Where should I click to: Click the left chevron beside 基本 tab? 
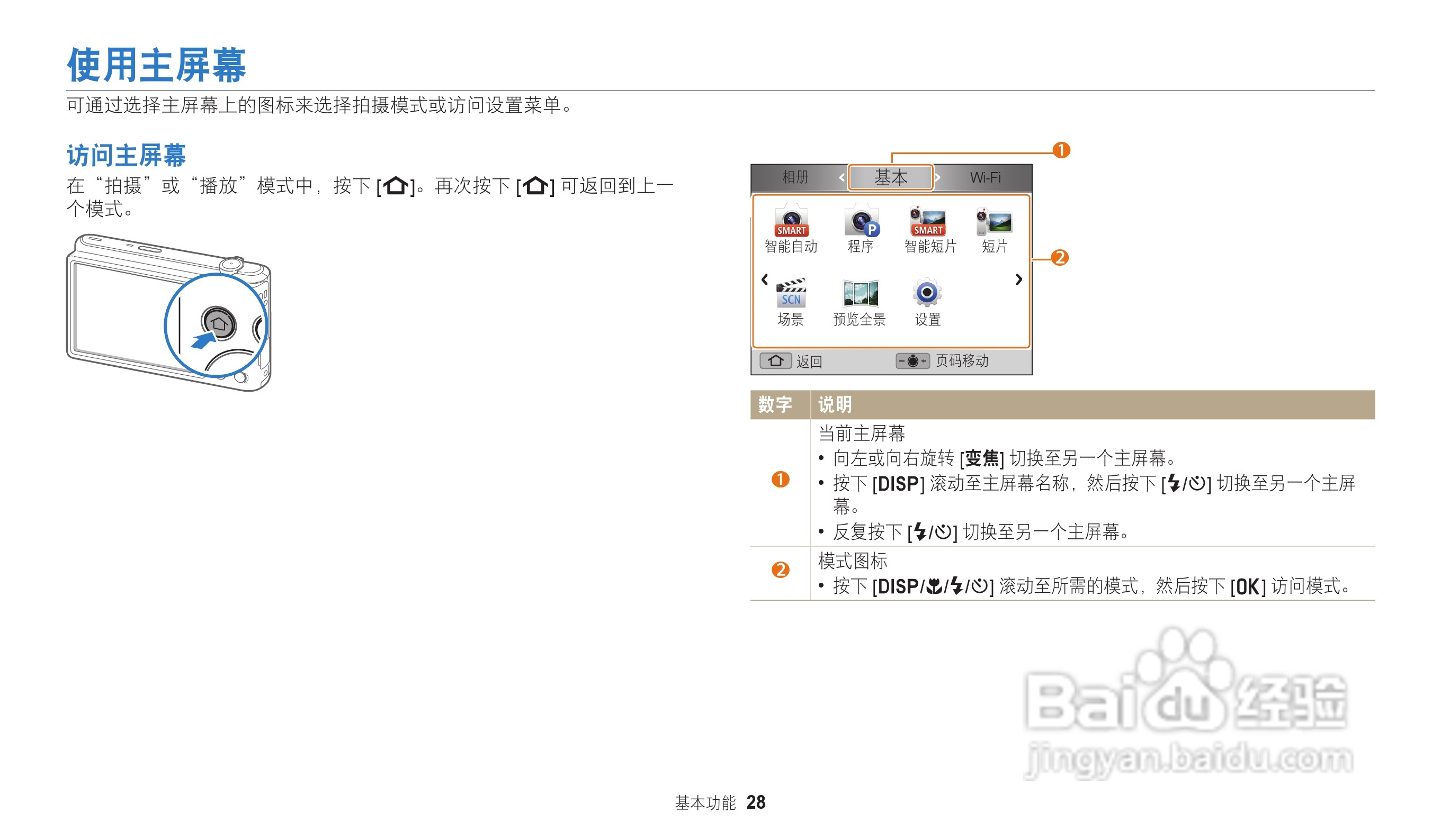point(842,178)
